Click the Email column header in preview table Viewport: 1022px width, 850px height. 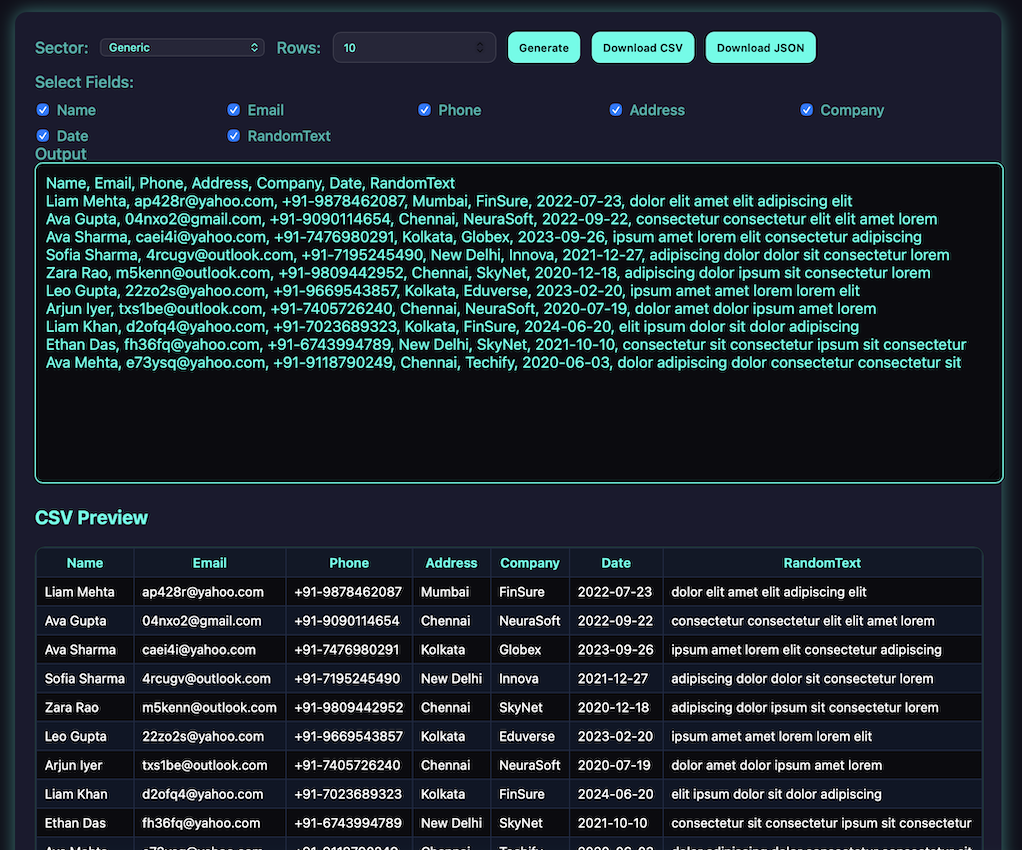pos(209,563)
